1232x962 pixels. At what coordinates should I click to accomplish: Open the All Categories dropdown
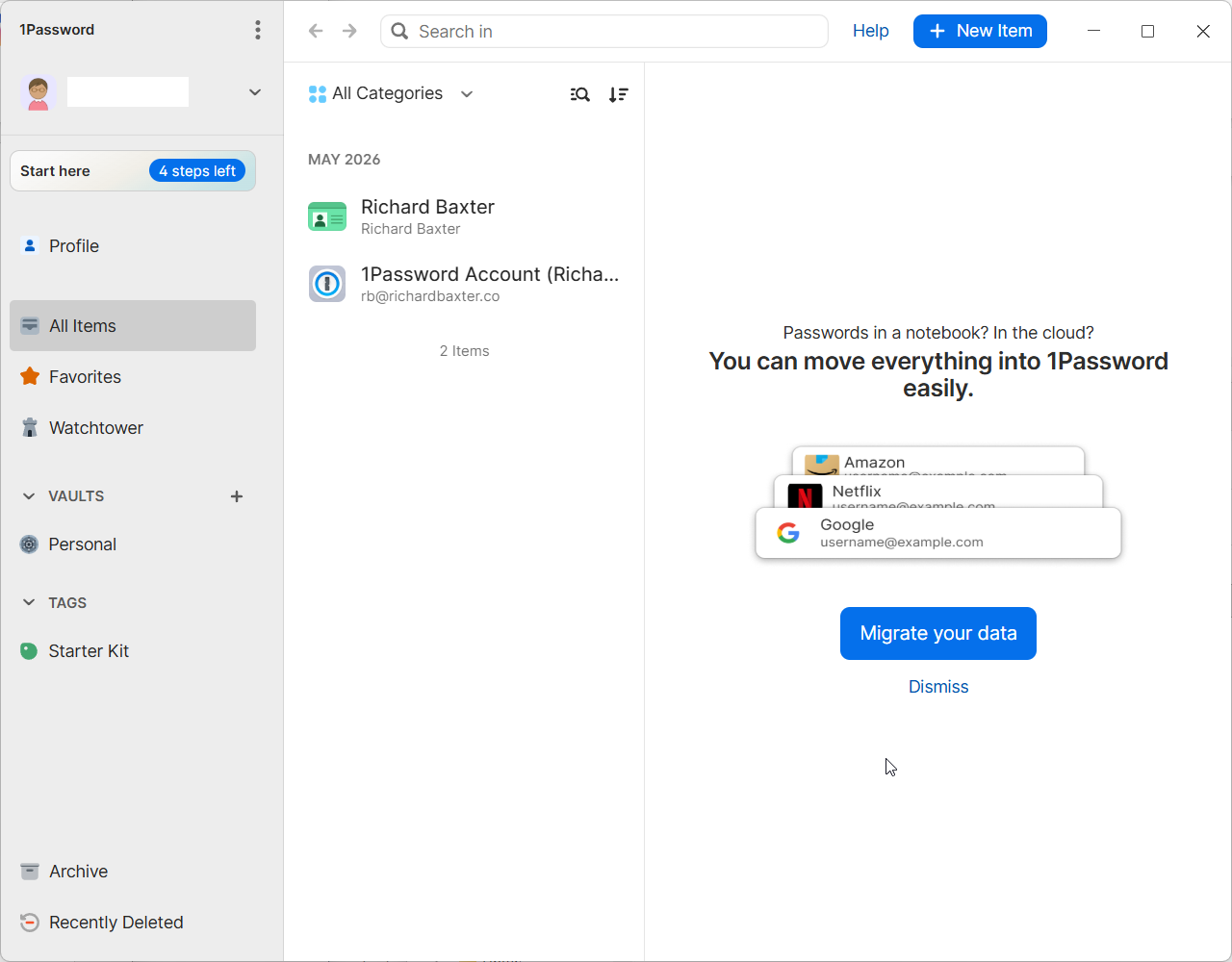click(391, 93)
